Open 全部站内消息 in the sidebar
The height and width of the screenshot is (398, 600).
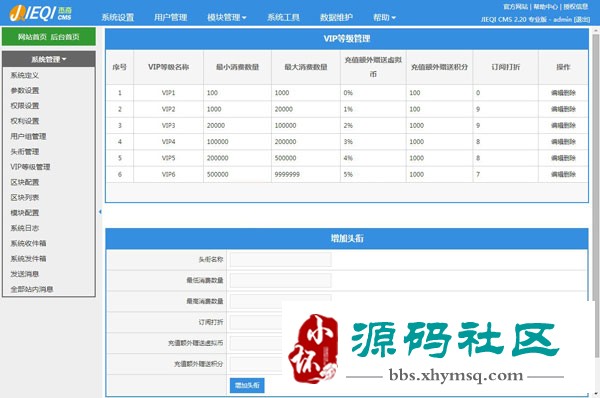click(x=32, y=289)
